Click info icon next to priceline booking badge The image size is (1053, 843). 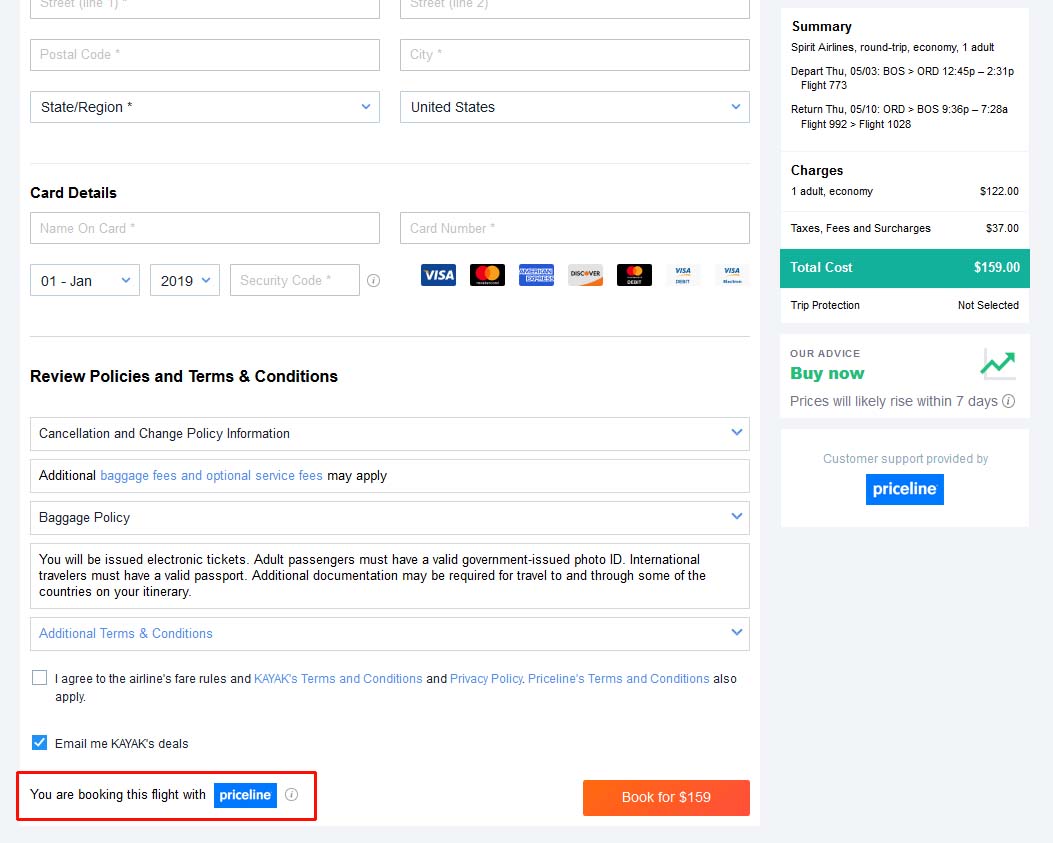point(291,795)
